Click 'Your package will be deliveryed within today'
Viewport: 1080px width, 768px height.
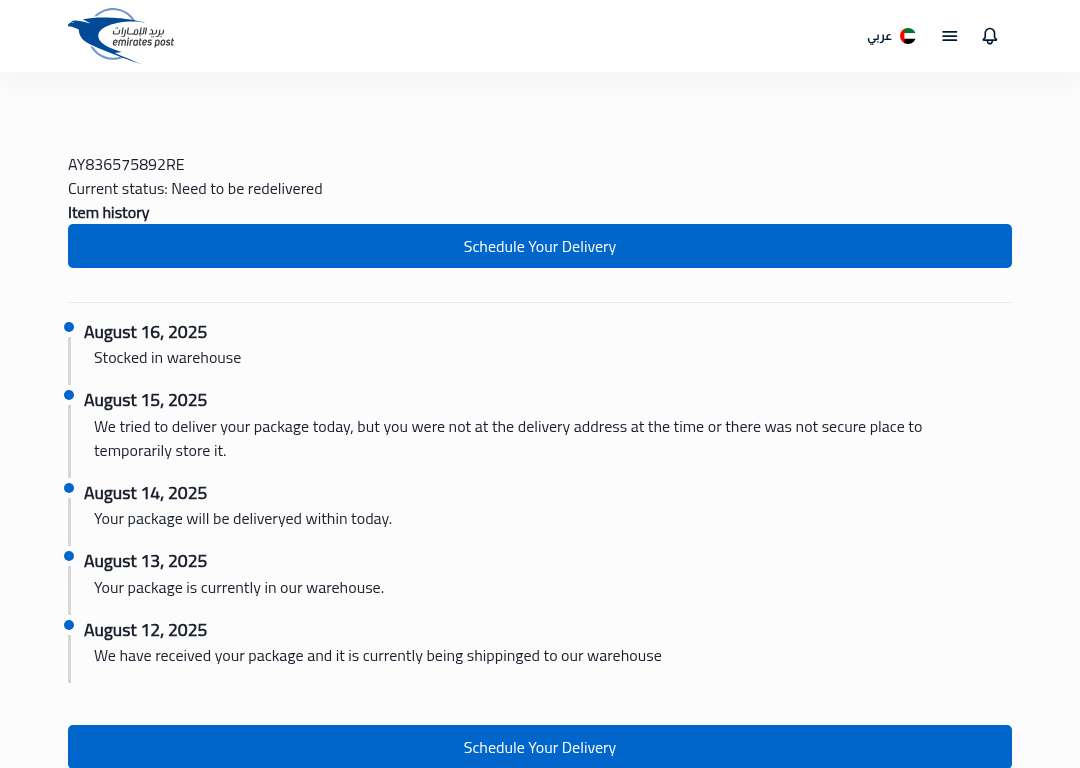(242, 519)
